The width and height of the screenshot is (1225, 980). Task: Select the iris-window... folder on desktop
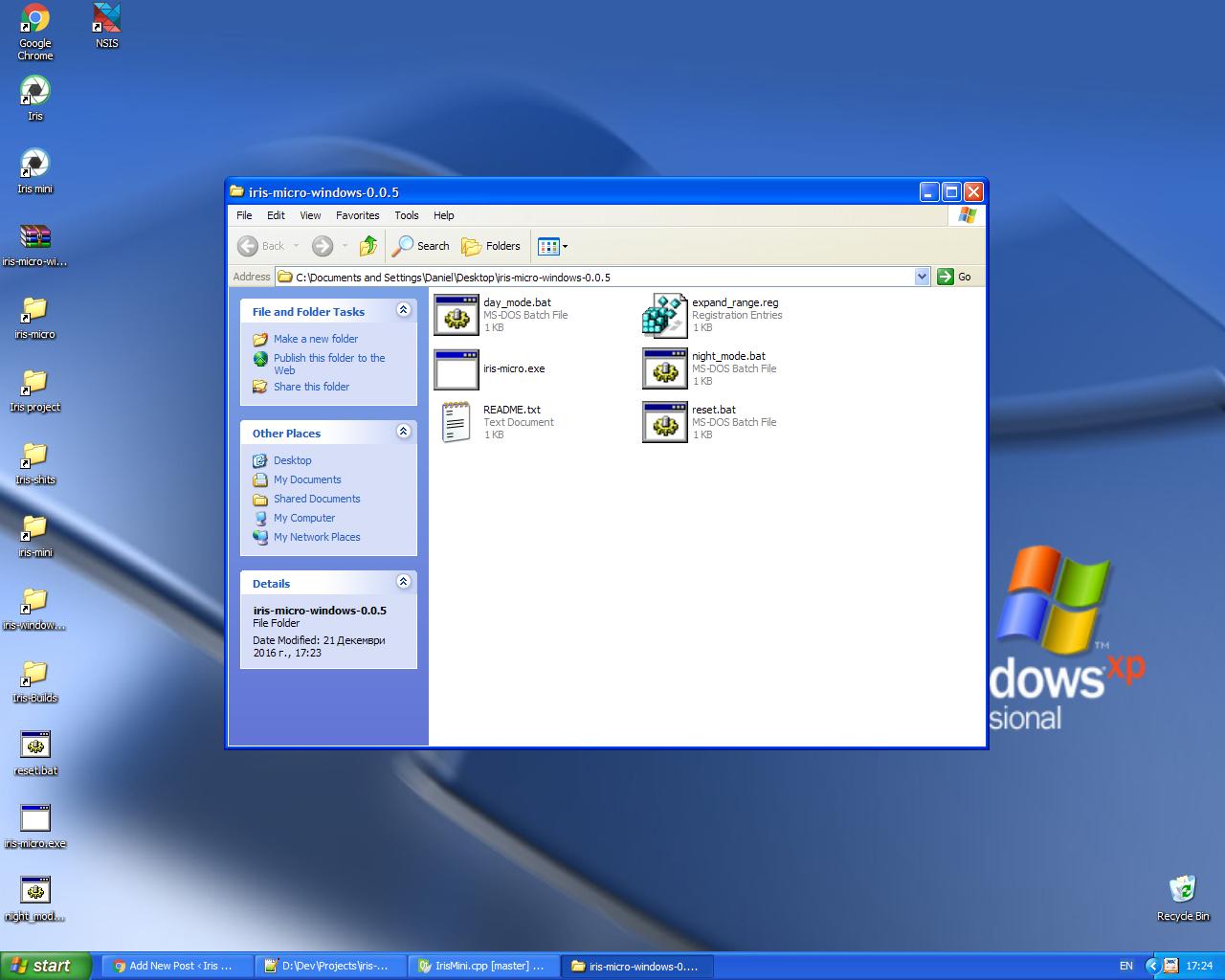(x=35, y=608)
